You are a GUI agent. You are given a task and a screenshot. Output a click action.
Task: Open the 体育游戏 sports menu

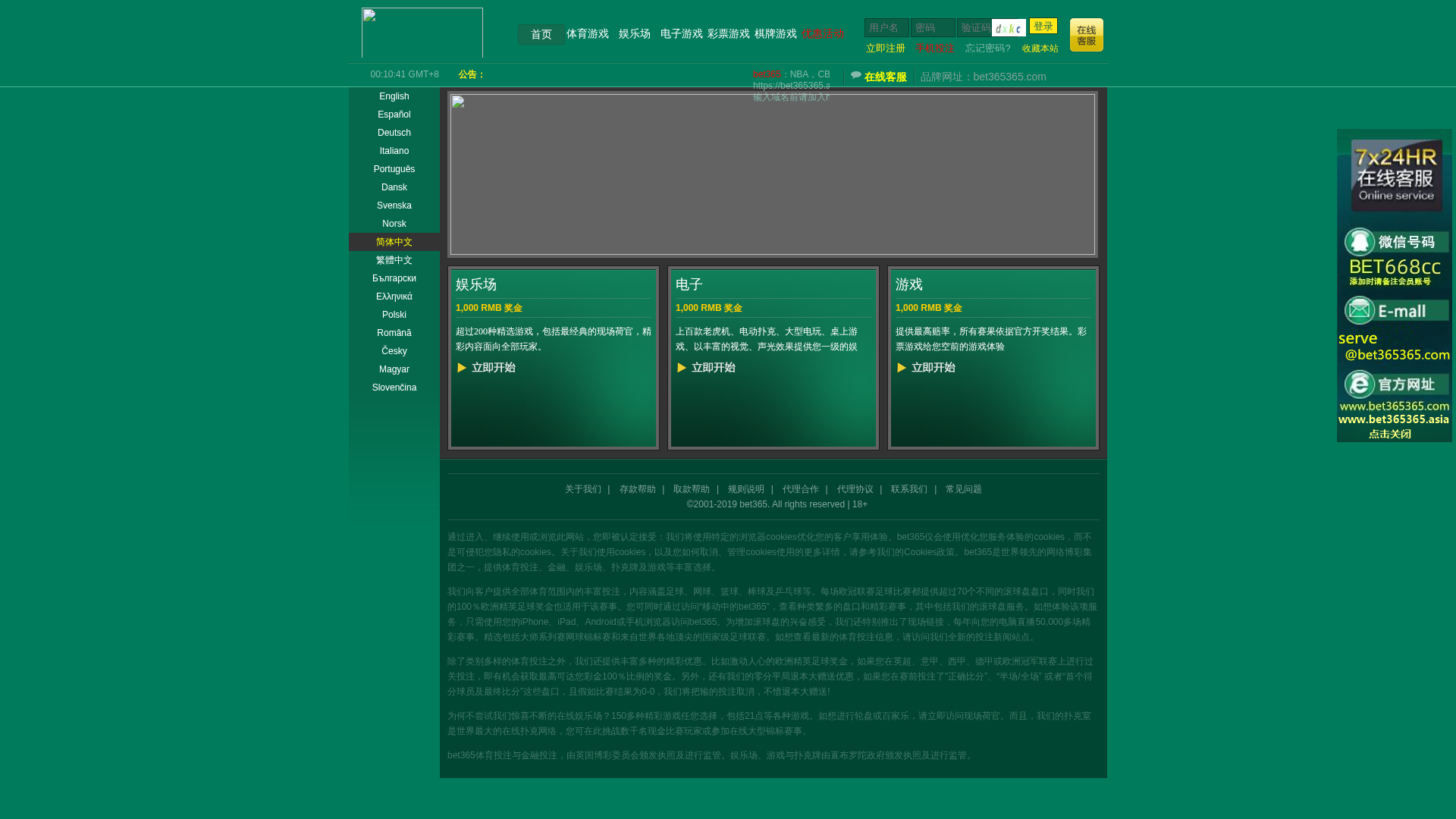[588, 34]
